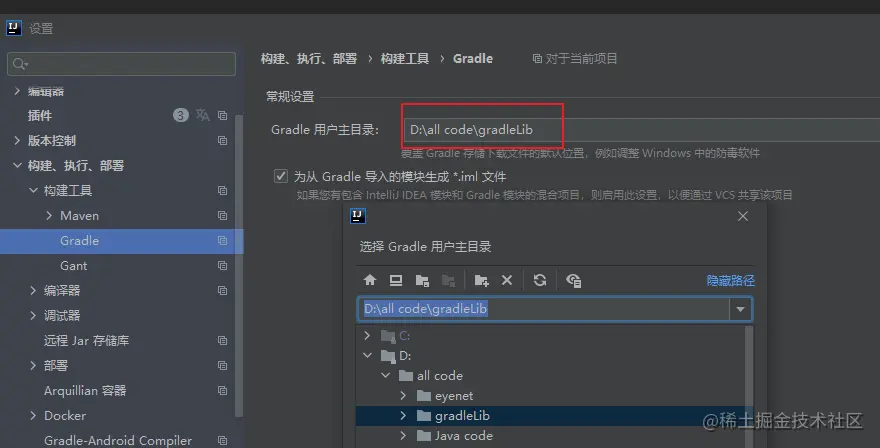Jump to Desktop directory in chooser toolbar

(396, 280)
